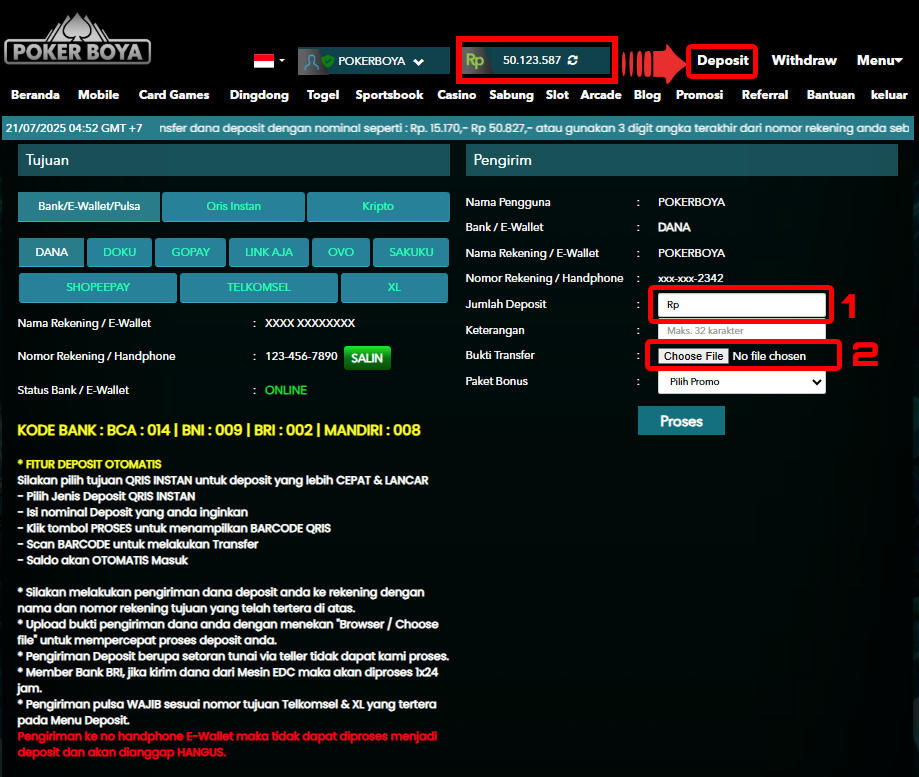
Task: Open Sportsbook menu item
Action: (389, 95)
